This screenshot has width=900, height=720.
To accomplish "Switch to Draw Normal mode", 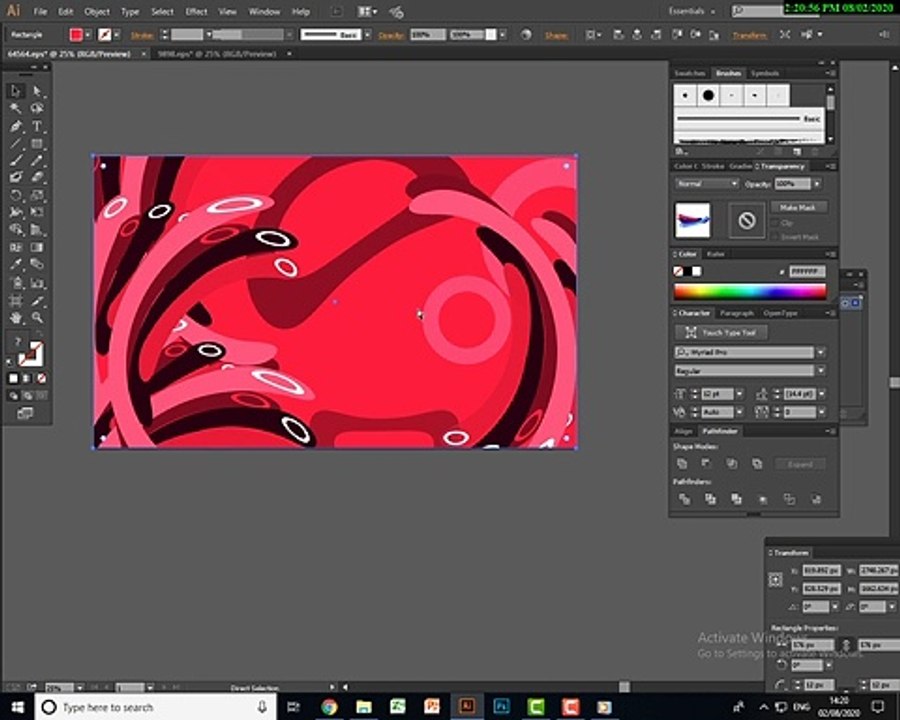I will pos(13,396).
